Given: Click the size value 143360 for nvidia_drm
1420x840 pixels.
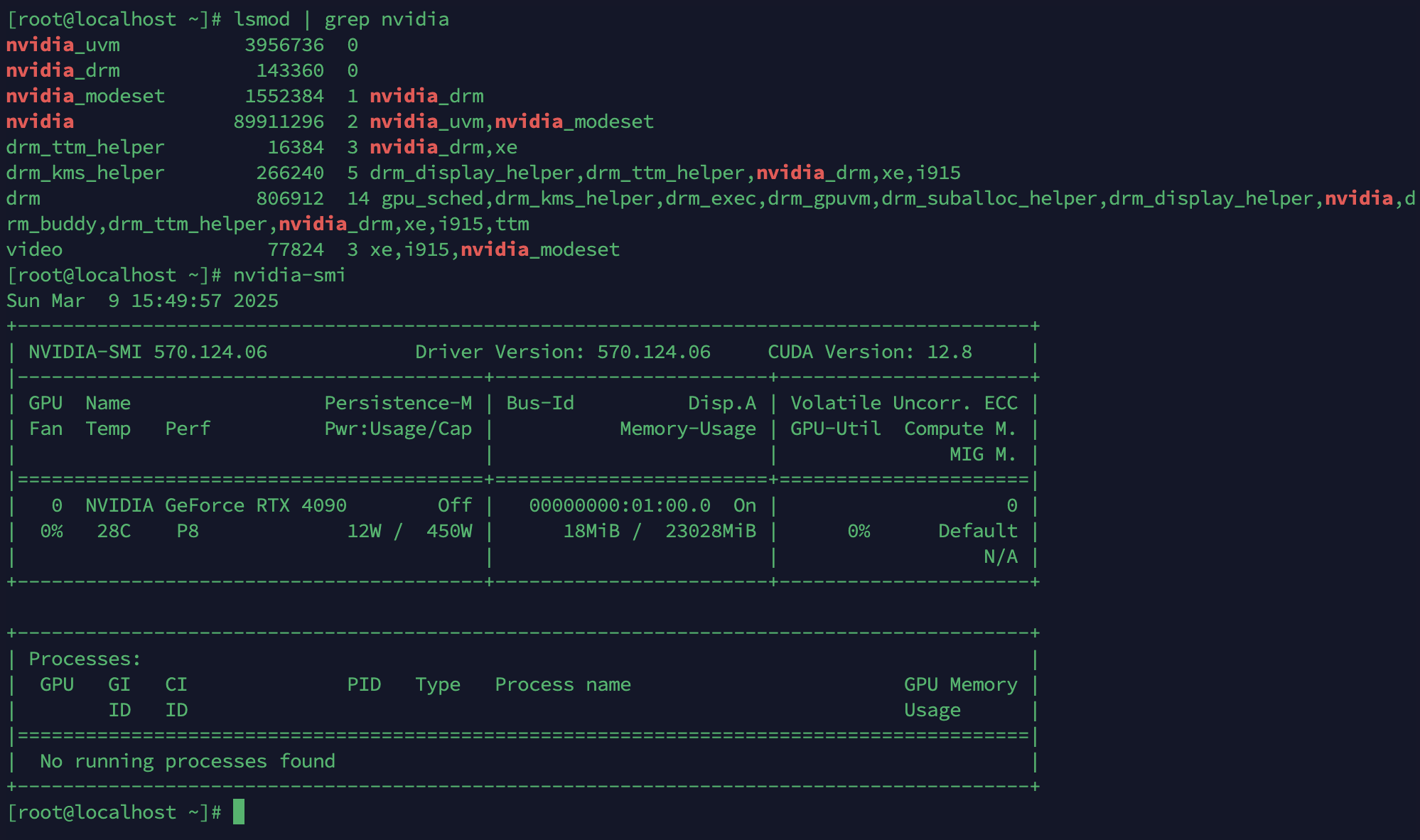Looking at the screenshot, I should pos(290,70).
